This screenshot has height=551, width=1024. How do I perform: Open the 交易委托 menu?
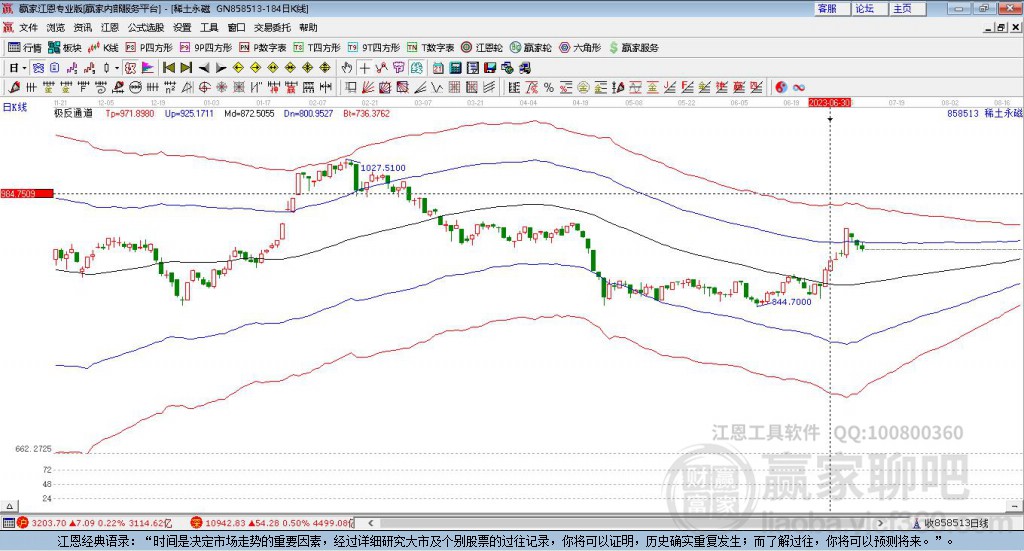pos(272,27)
